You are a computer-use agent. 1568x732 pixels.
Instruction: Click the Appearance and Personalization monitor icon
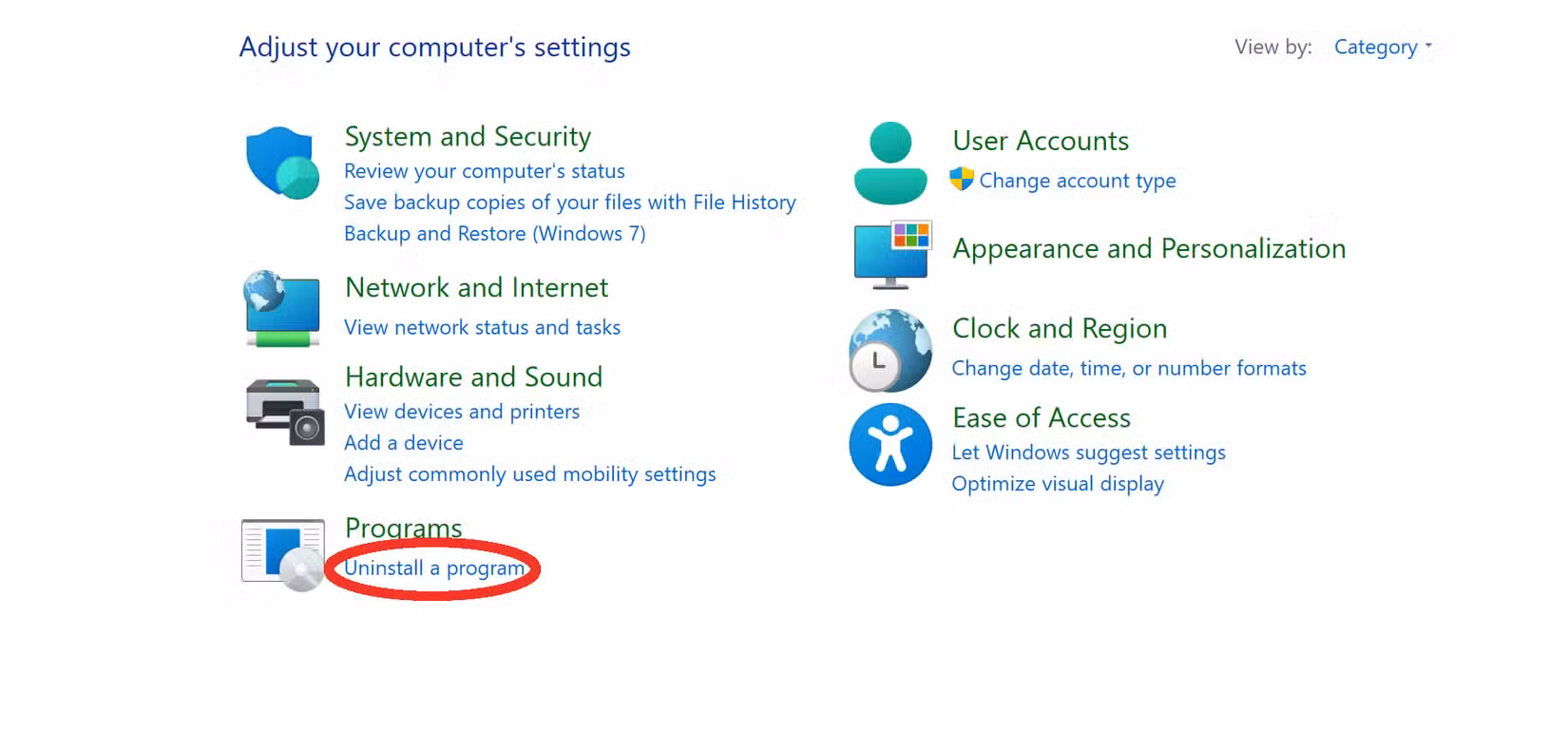[891, 254]
